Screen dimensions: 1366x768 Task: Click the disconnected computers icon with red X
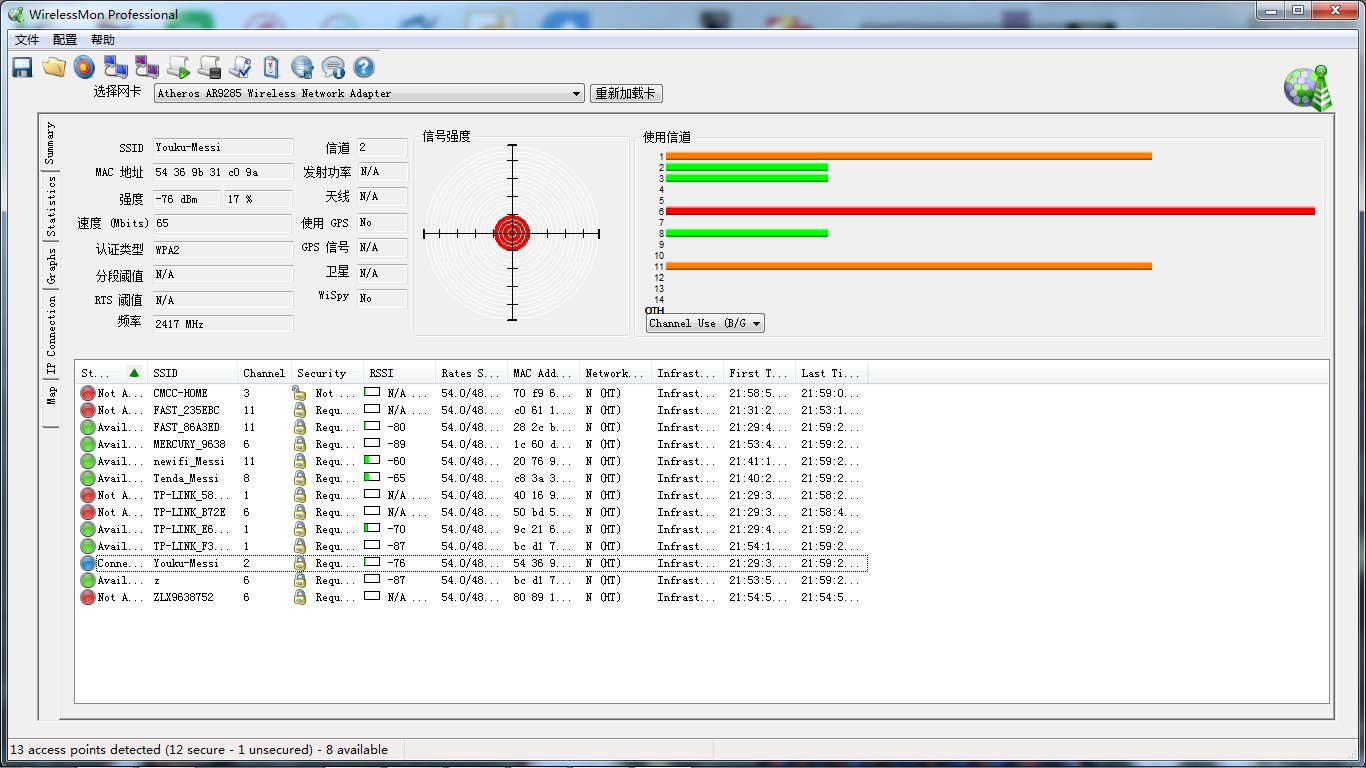click(147, 67)
